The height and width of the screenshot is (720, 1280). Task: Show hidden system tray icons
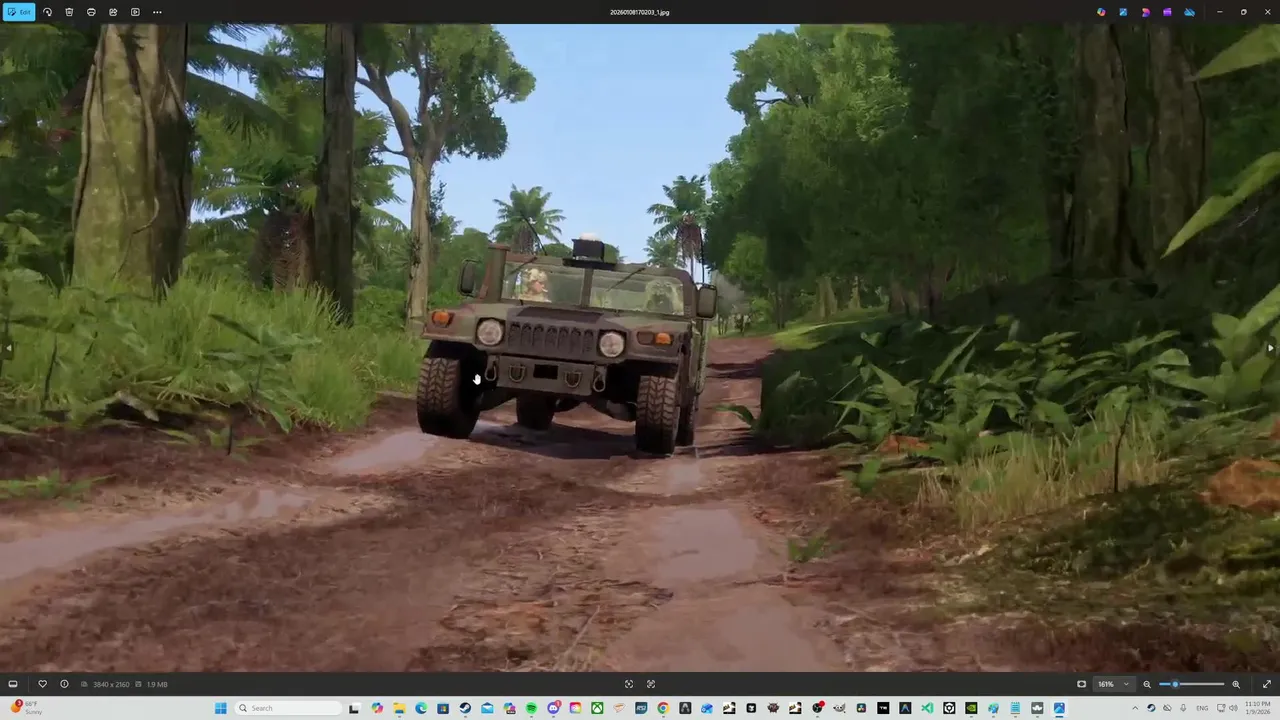click(1135, 708)
